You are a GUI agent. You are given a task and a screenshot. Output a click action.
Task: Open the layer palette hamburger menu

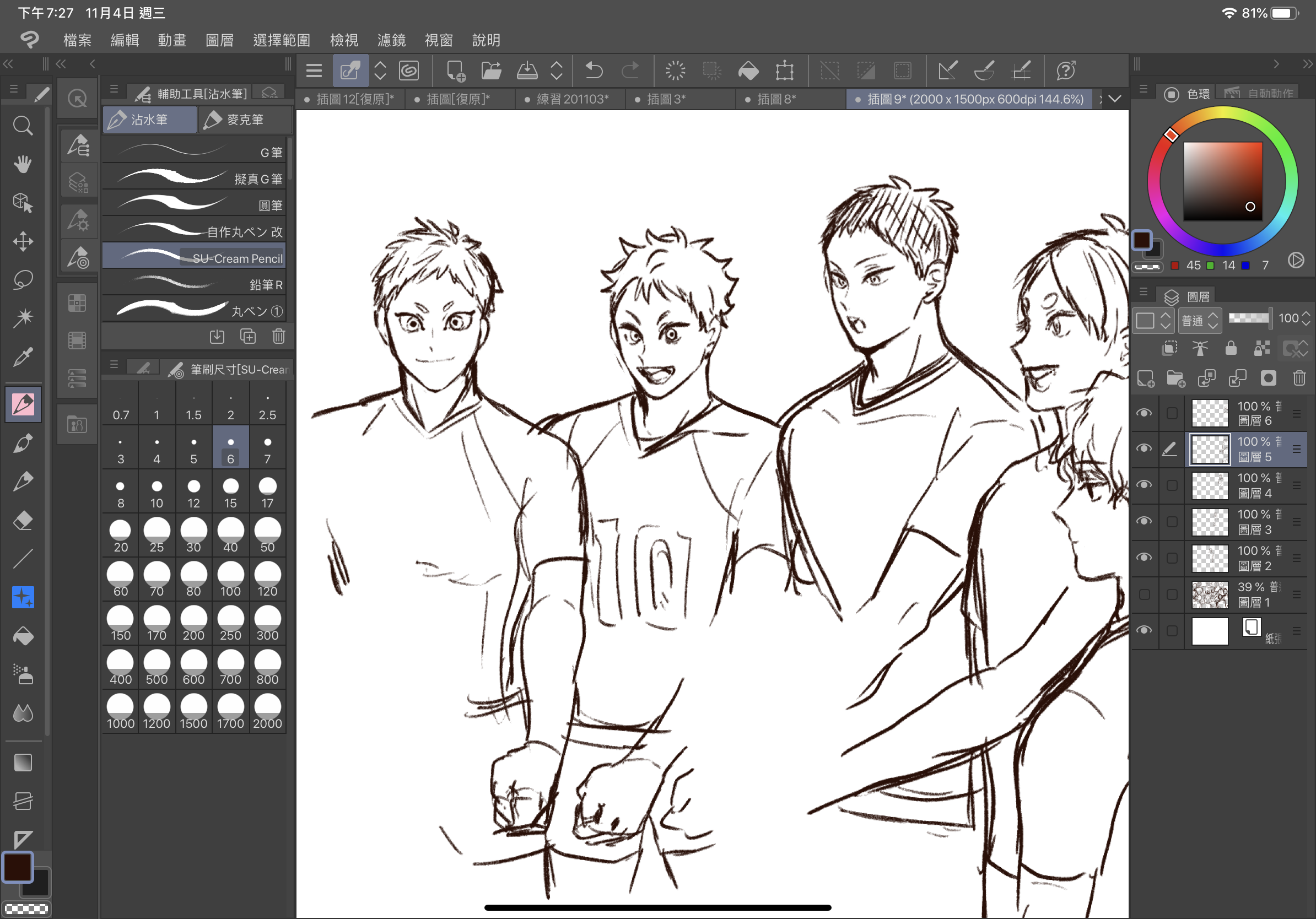(x=1144, y=292)
